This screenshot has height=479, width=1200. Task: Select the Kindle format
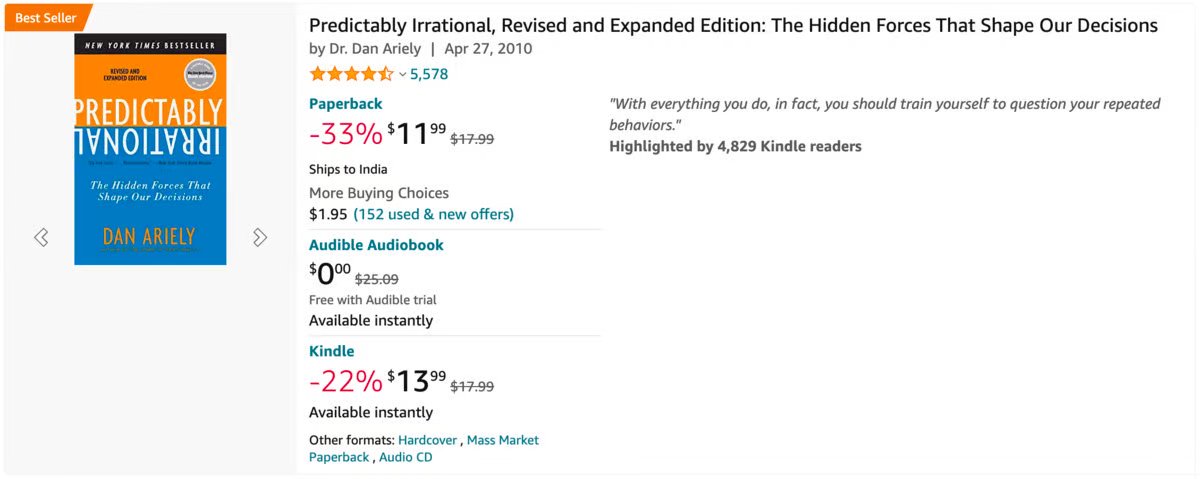pos(331,351)
